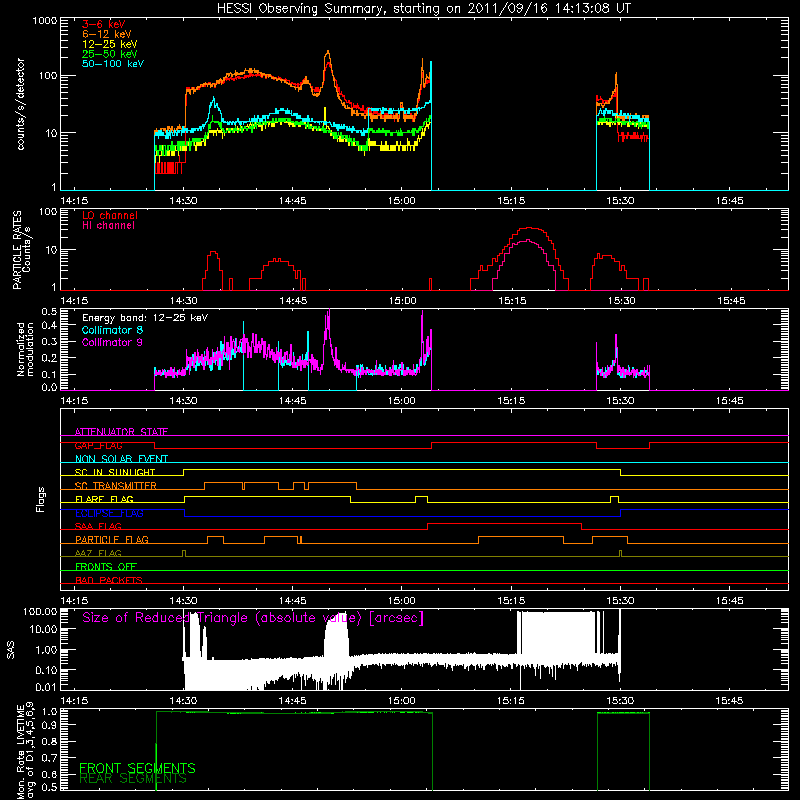
Task: Click the vertical Flags axis label
Action: pos(41,499)
